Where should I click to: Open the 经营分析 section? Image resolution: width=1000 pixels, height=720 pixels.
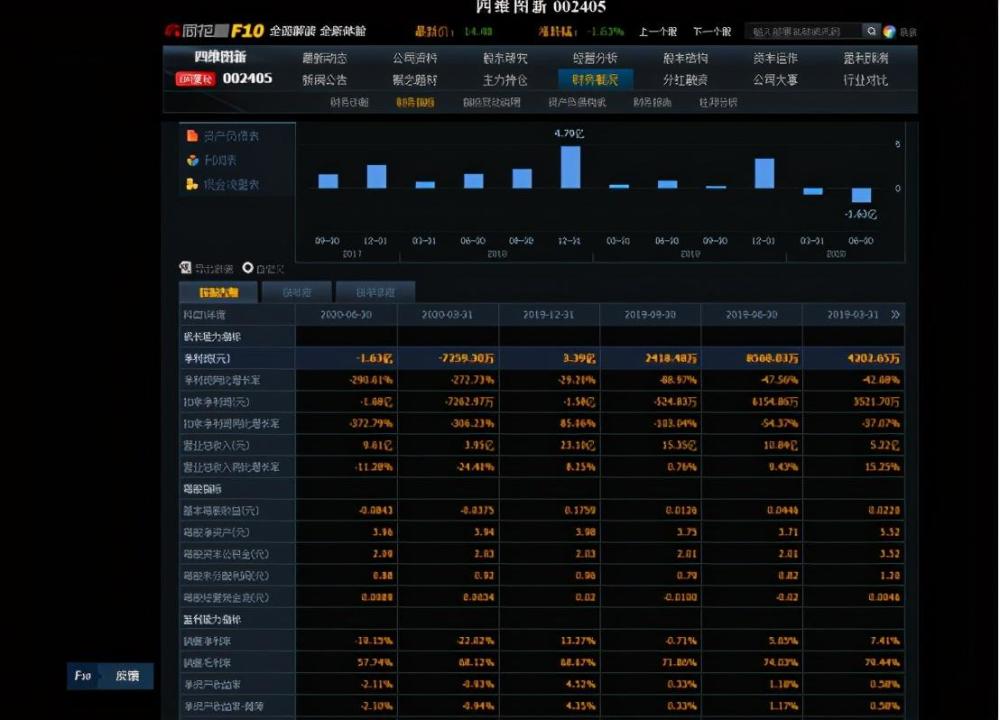click(x=595, y=58)
